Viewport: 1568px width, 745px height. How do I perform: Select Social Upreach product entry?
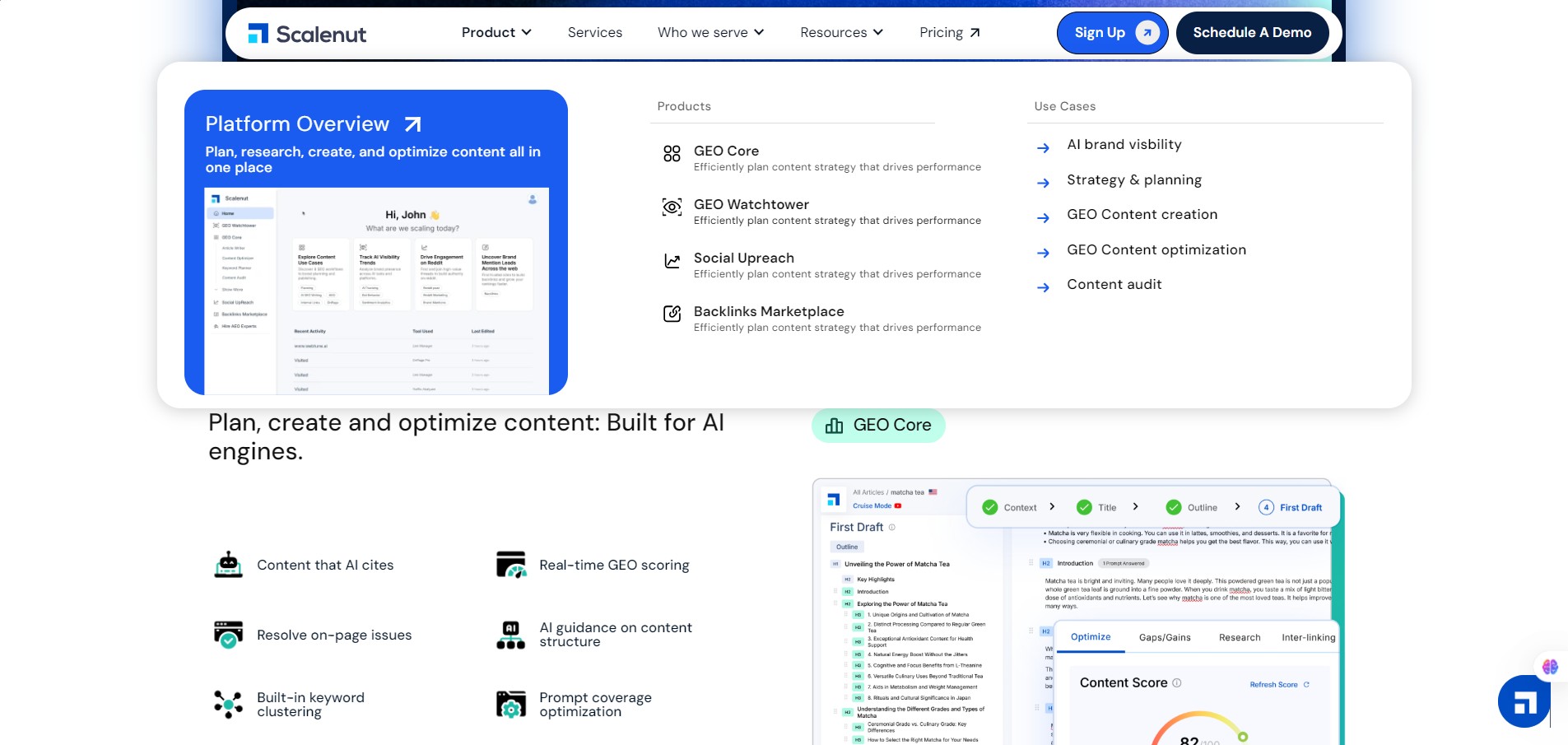pyautogui.click(x=822, y=265)
